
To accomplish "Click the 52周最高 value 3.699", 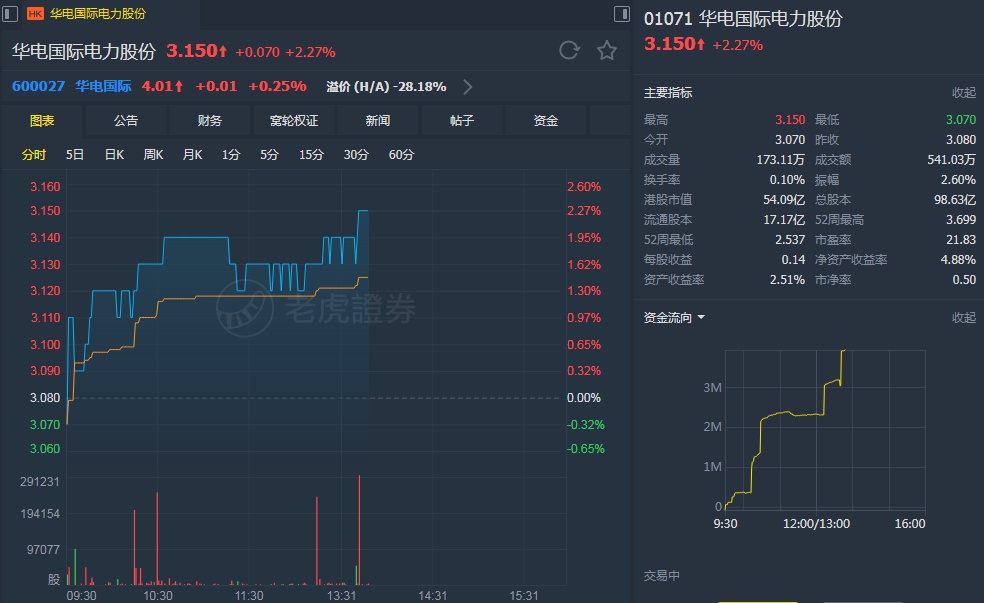I will click(961, 220).
